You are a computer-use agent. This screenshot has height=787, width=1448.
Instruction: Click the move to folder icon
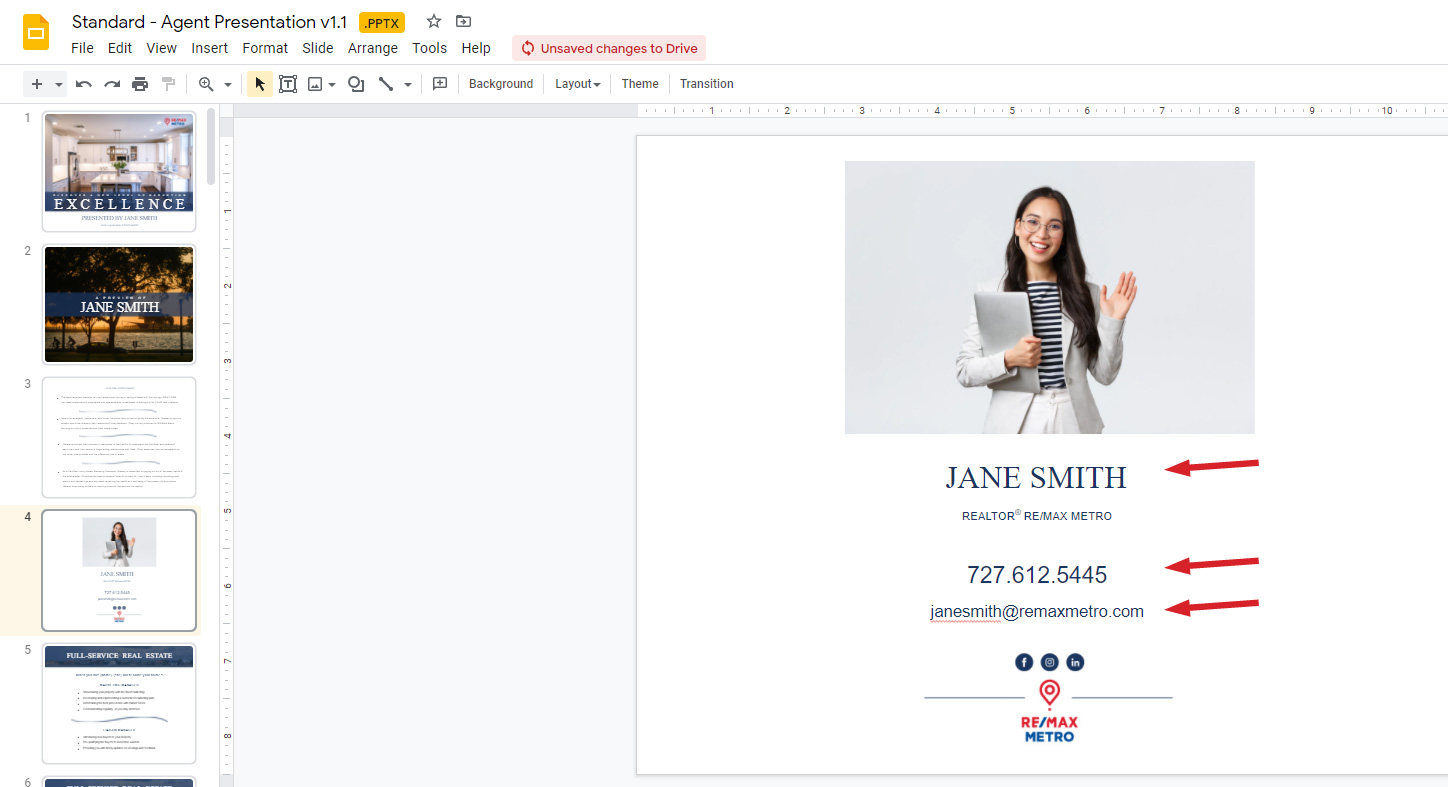click(x=463, y=21)
